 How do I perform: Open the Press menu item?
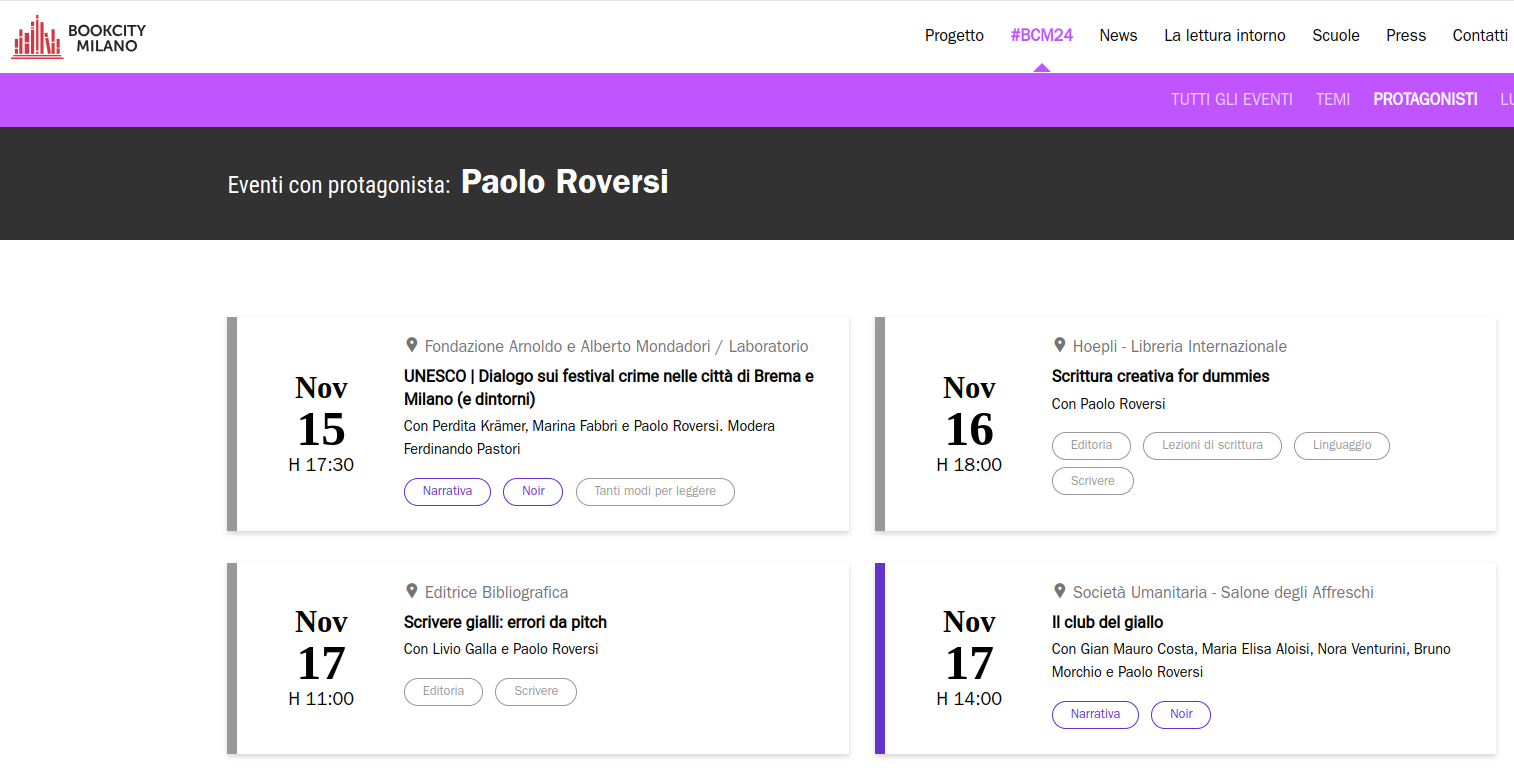(1406, 35)
